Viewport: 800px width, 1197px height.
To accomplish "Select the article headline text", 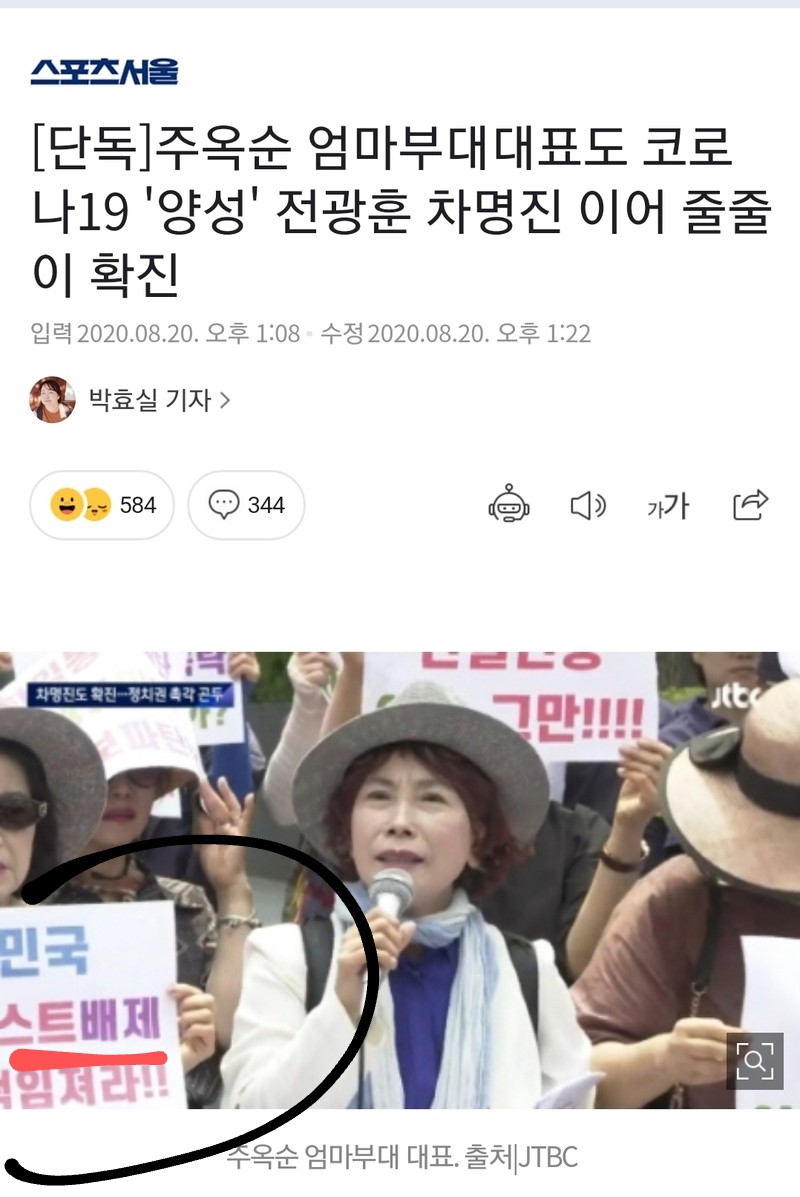I will (402, 211).
